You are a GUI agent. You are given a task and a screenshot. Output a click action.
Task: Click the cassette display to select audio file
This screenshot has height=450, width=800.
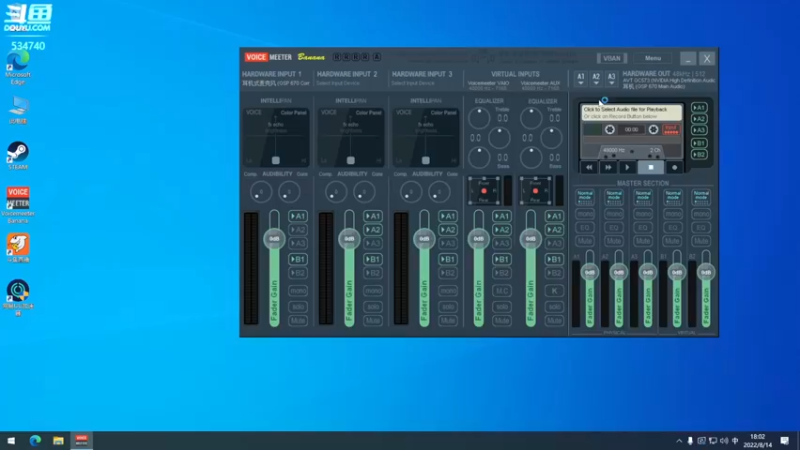pyautogui.click(x=632, y=113)
